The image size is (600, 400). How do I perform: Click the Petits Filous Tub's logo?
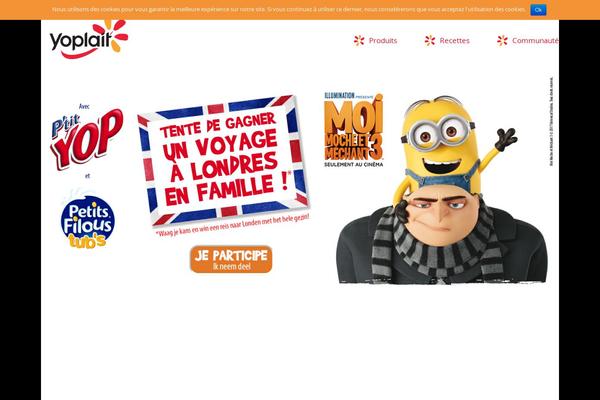click(x=88, y=220)
